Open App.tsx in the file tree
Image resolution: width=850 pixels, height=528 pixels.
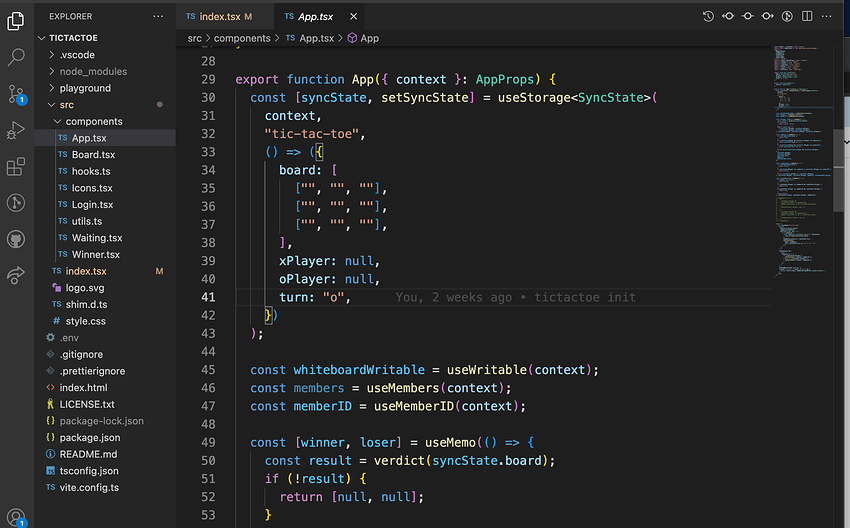(105, 138)
